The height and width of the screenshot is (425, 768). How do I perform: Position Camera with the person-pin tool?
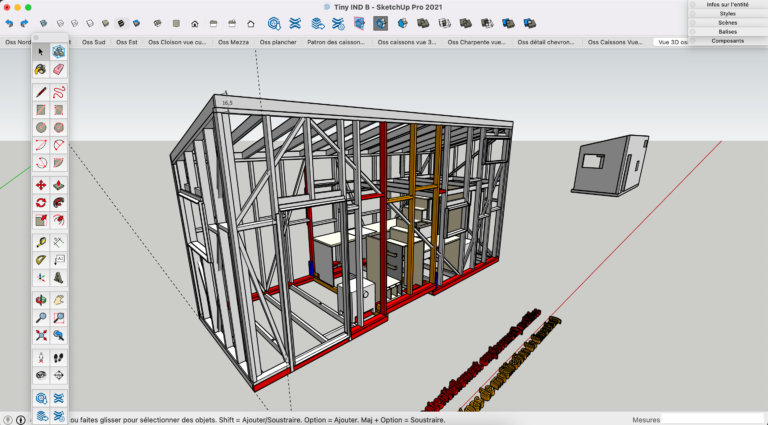(x=41, y=358)
